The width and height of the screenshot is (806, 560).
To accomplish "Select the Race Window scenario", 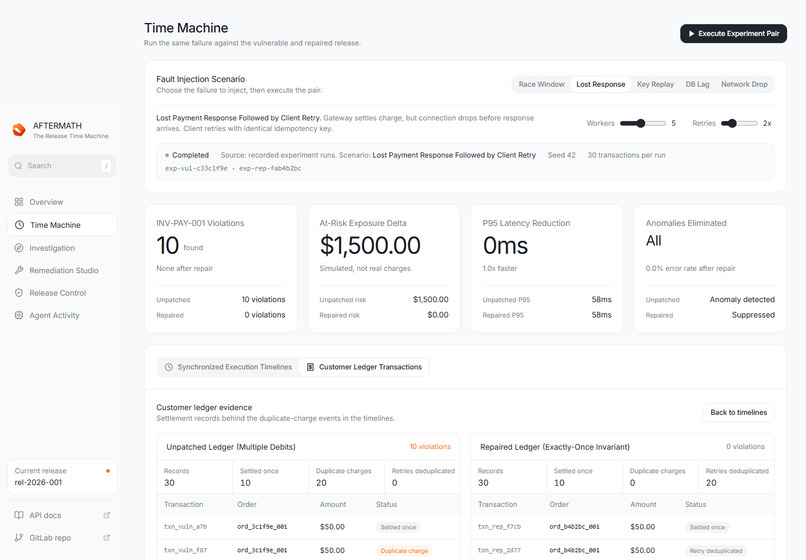I will coord(541,84).
